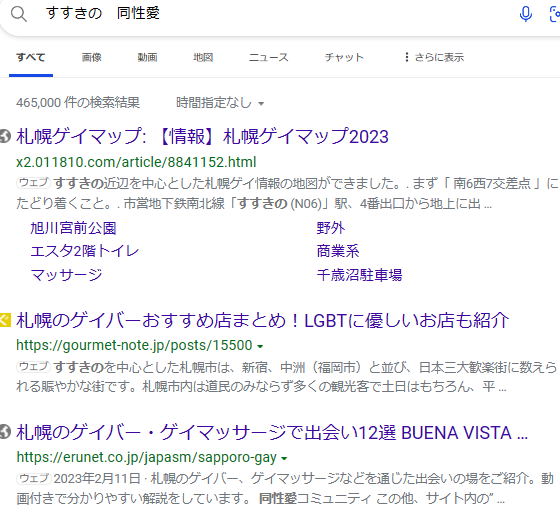Image resolution: width=560 pixels, height=515 pixels.
Task: Click ウェブ label in gourmet-note snippet
Action: tap(34, 366)
